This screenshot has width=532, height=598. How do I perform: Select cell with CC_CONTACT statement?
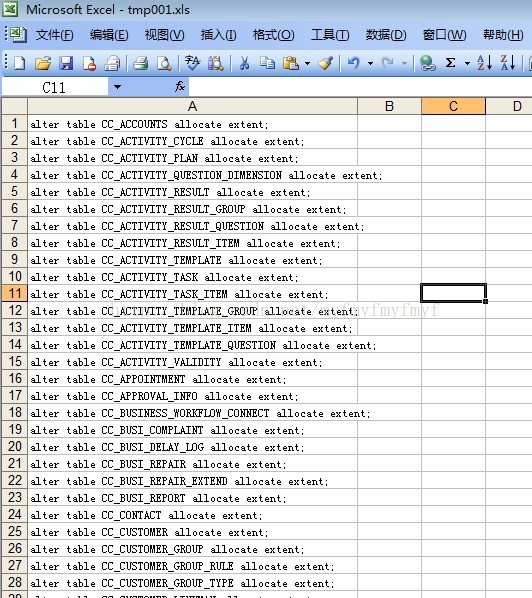[x=193, y=515]
